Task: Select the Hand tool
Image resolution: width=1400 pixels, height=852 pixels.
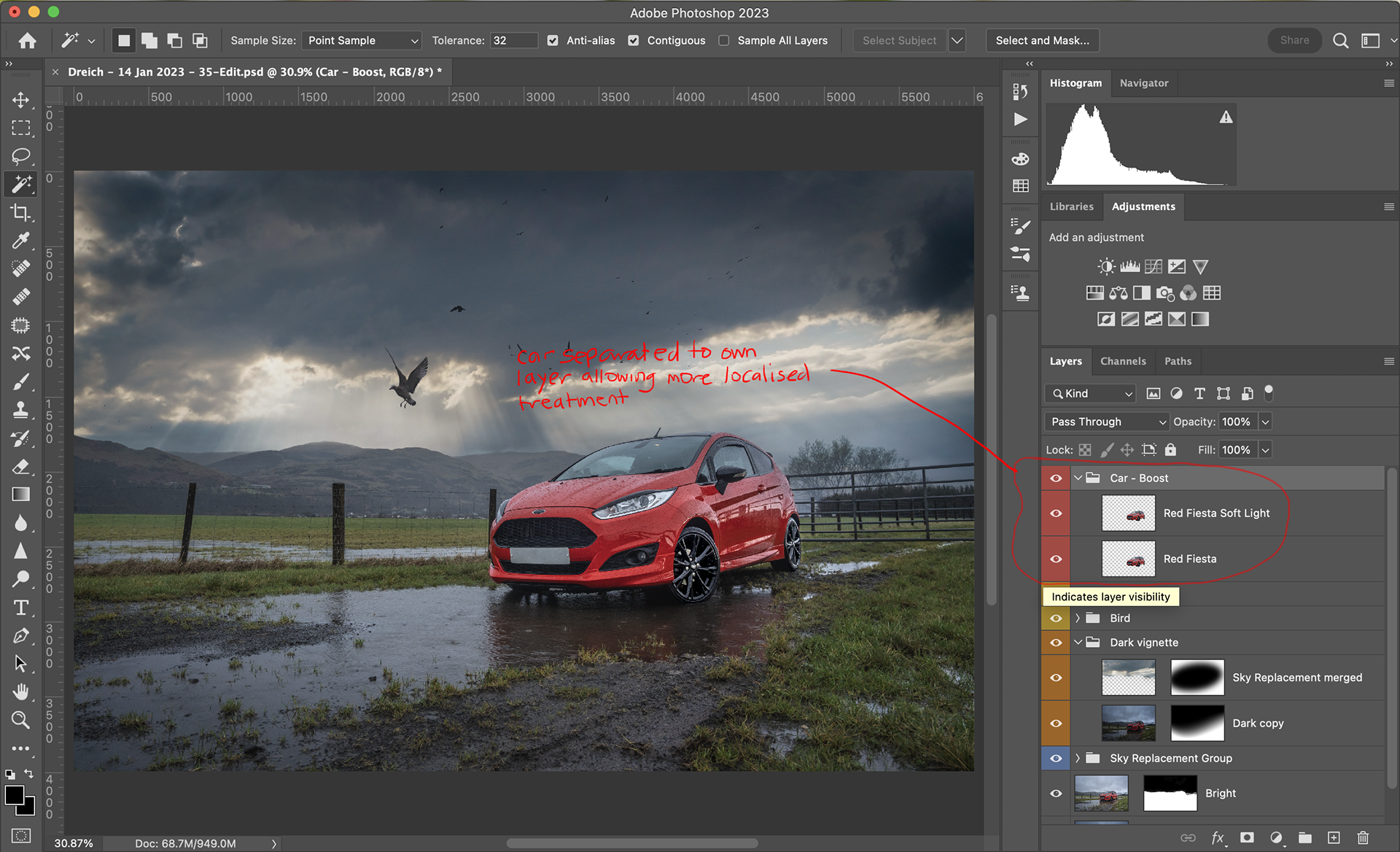Action: (x=20, y=692)
